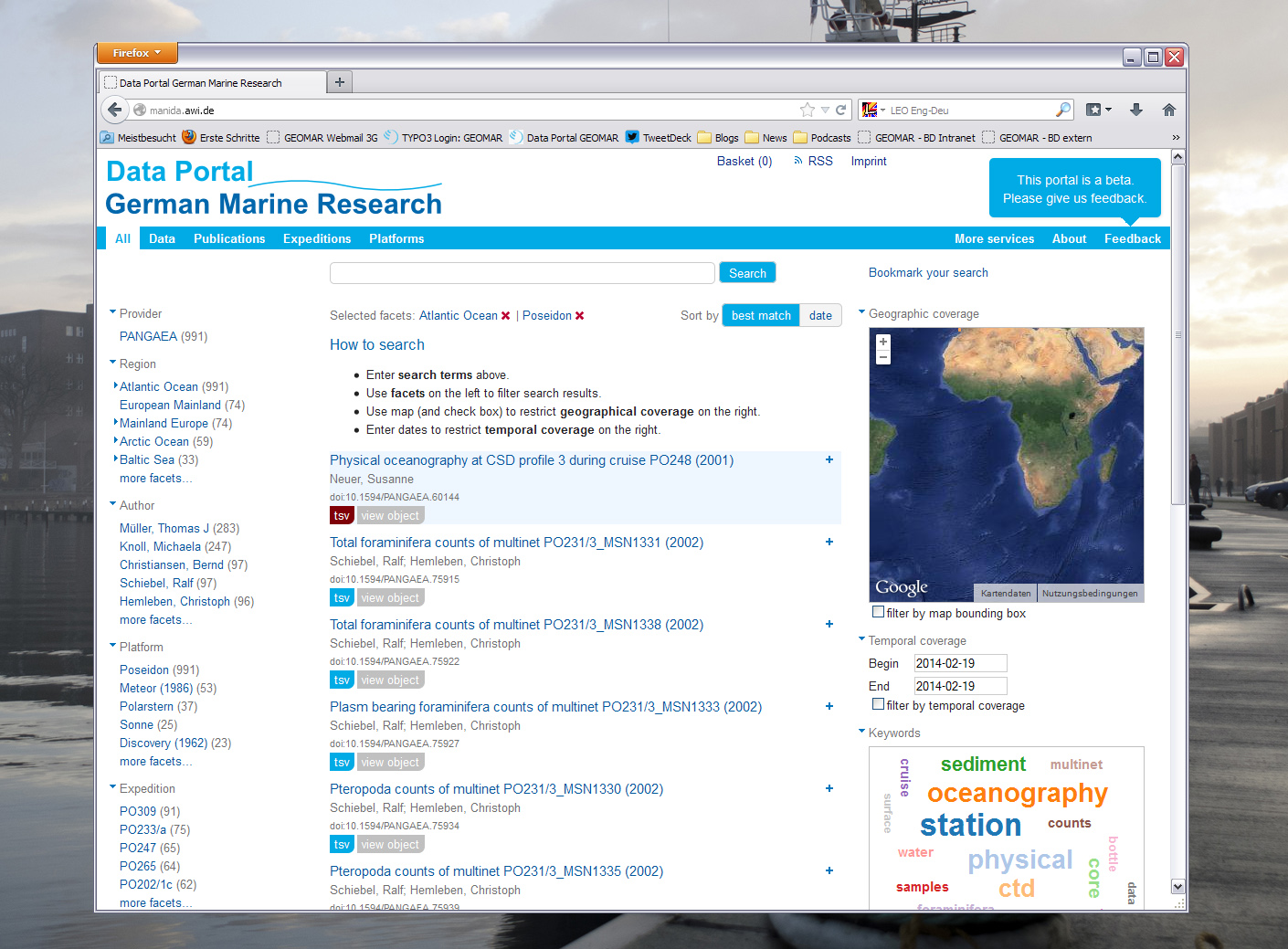Click the browser back arrow button

pyautogui.click(x=115, y=110)
